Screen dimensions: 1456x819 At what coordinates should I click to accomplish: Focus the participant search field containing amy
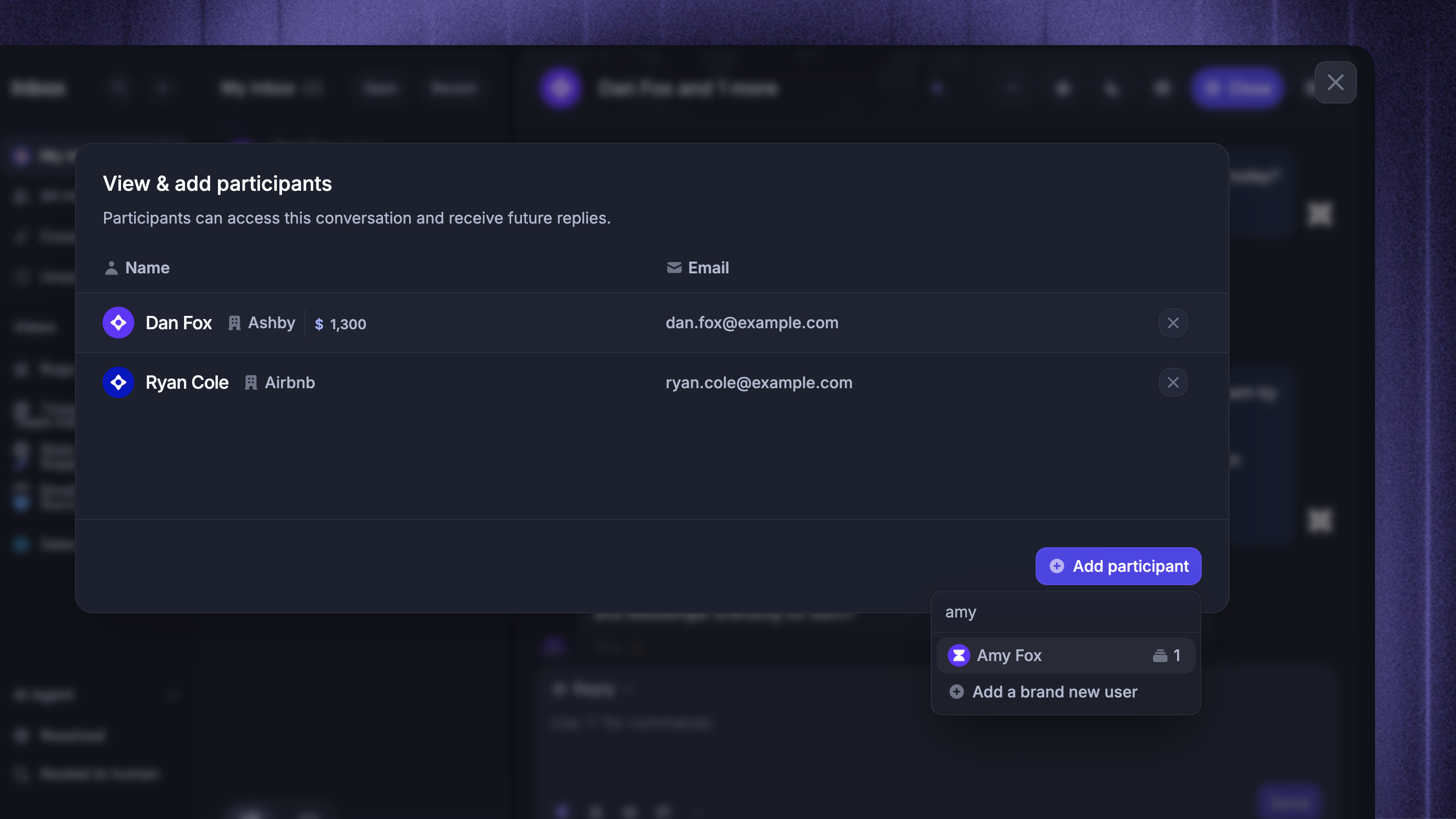(1065, 612)
